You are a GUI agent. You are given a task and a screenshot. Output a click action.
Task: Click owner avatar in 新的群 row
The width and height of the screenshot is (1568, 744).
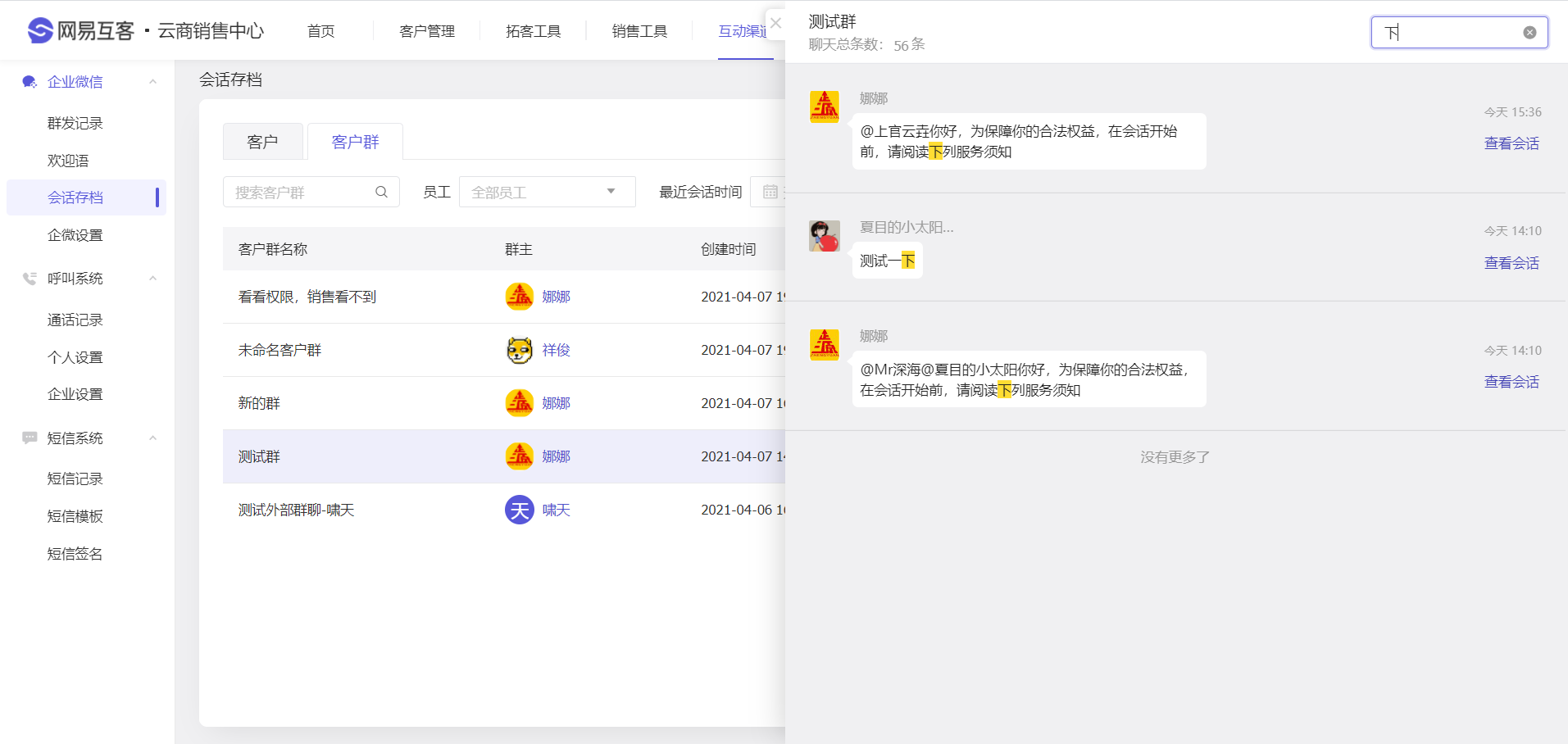click(520, 403)
